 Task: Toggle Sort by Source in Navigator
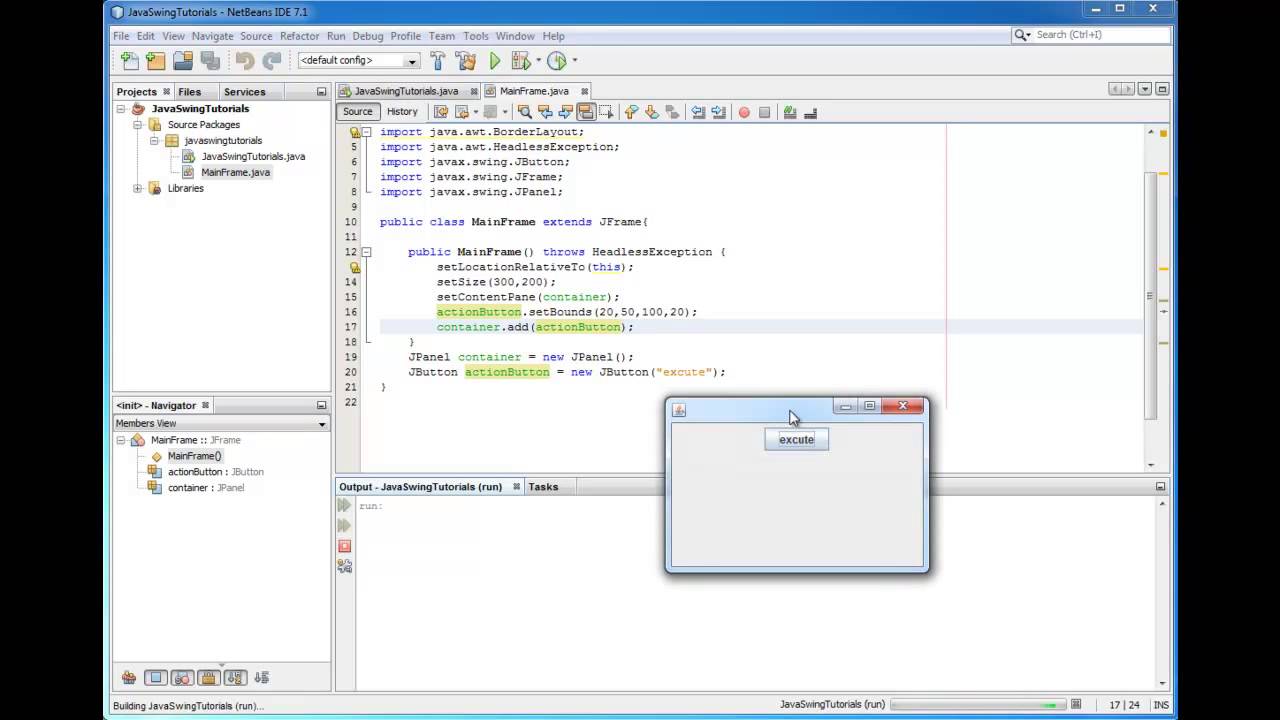click(262, 677)
